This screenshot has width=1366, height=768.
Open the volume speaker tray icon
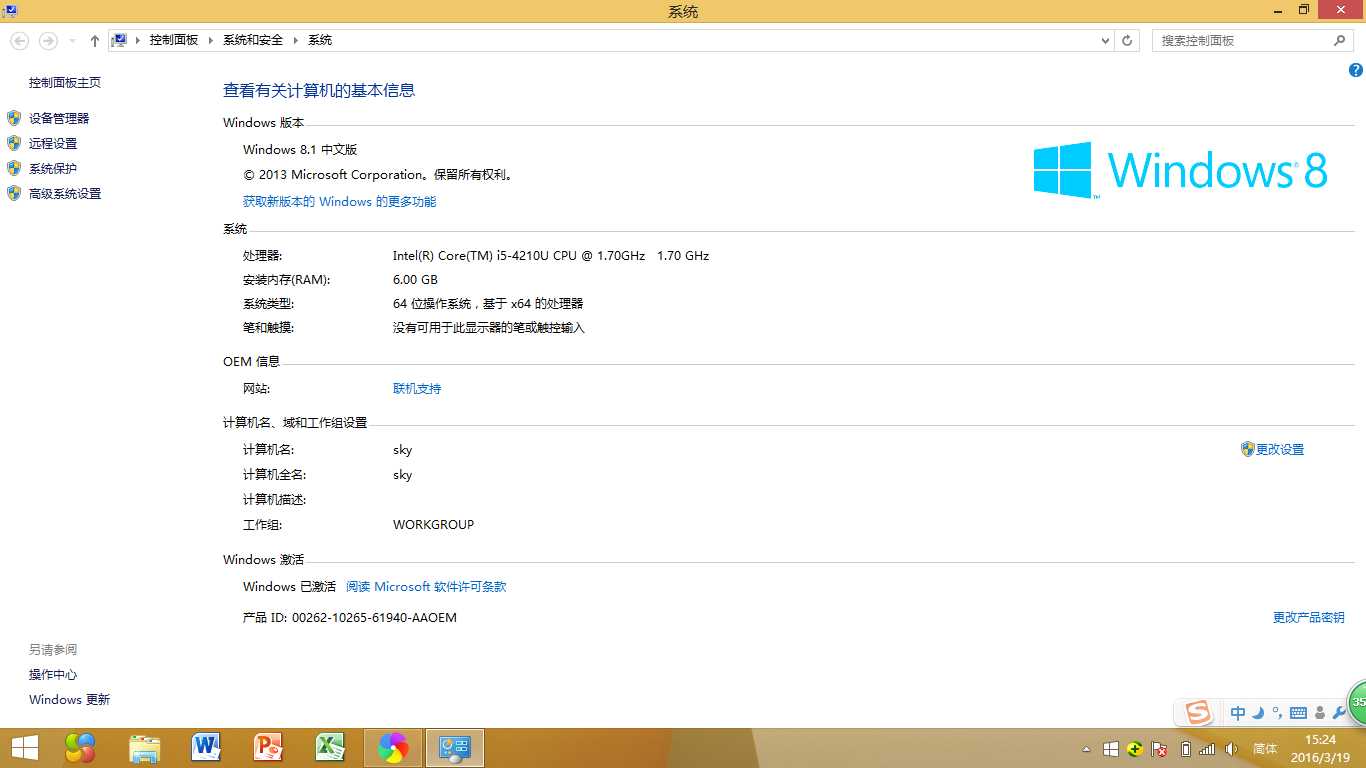[1231, 749]
